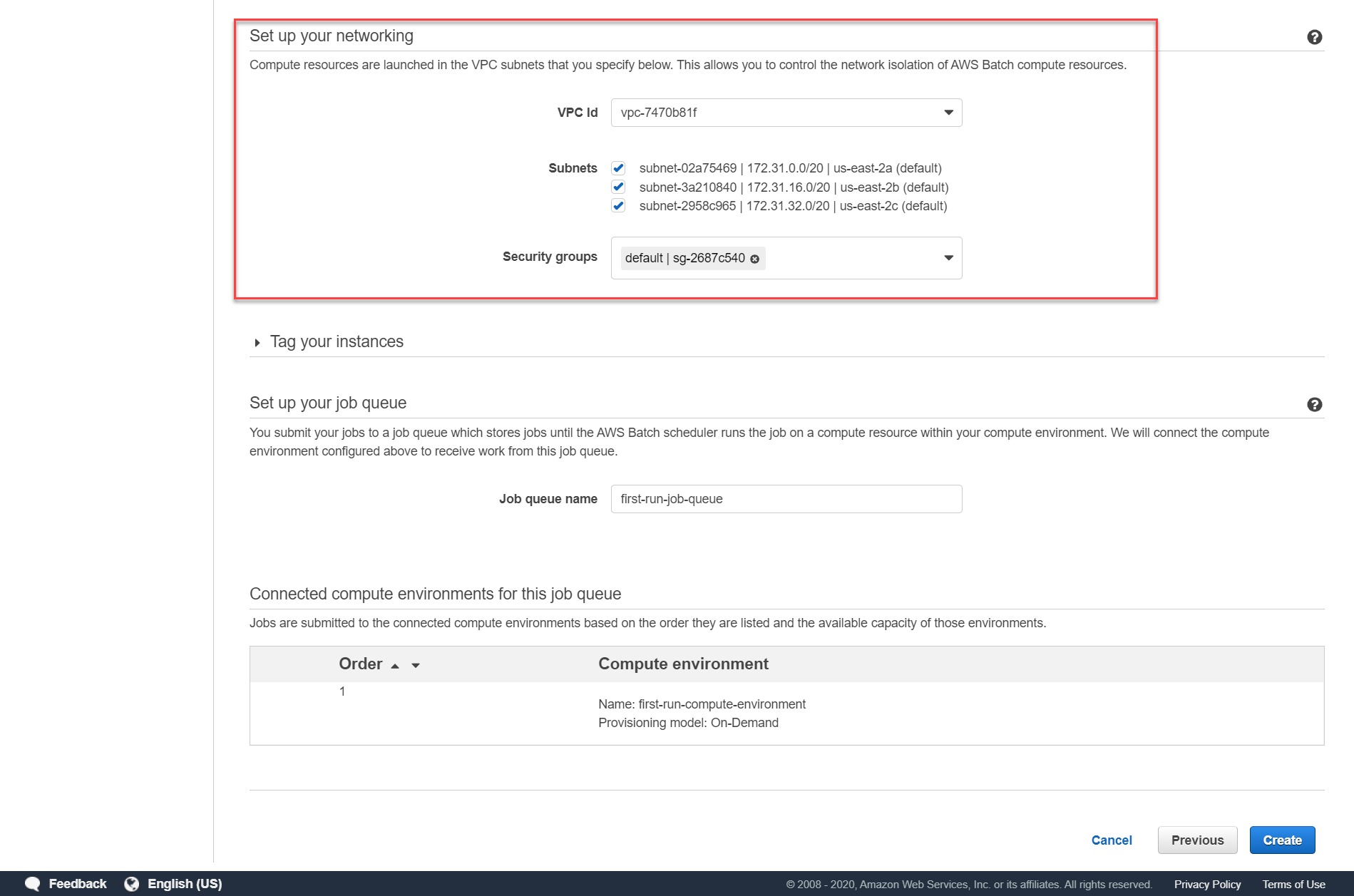The image size is (1354, 896).
Task: Click the subnet-02a75469 | 172.31.0.0/20 label
Action: [790, 168]
